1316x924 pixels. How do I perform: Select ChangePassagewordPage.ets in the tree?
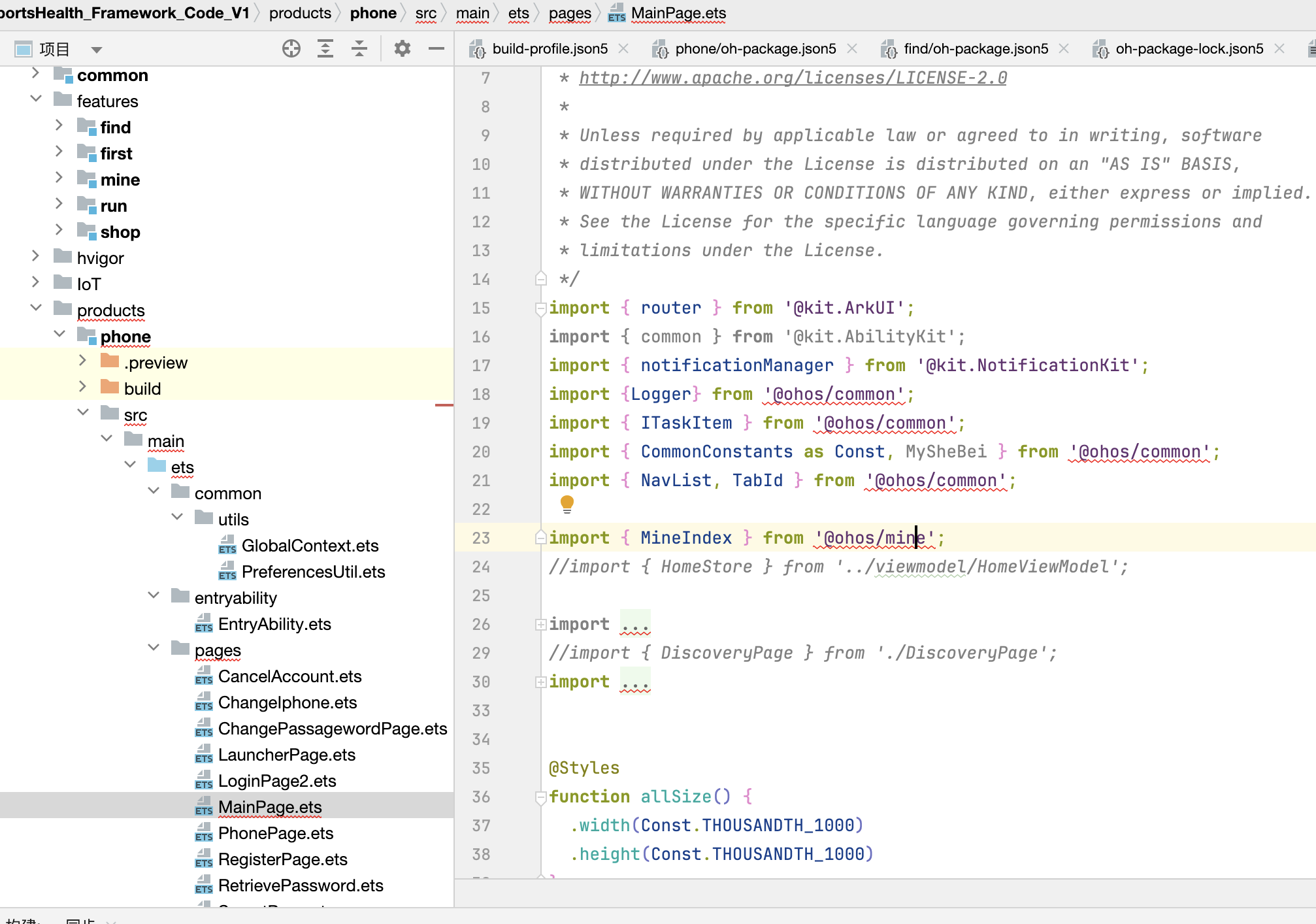(333, 728)
